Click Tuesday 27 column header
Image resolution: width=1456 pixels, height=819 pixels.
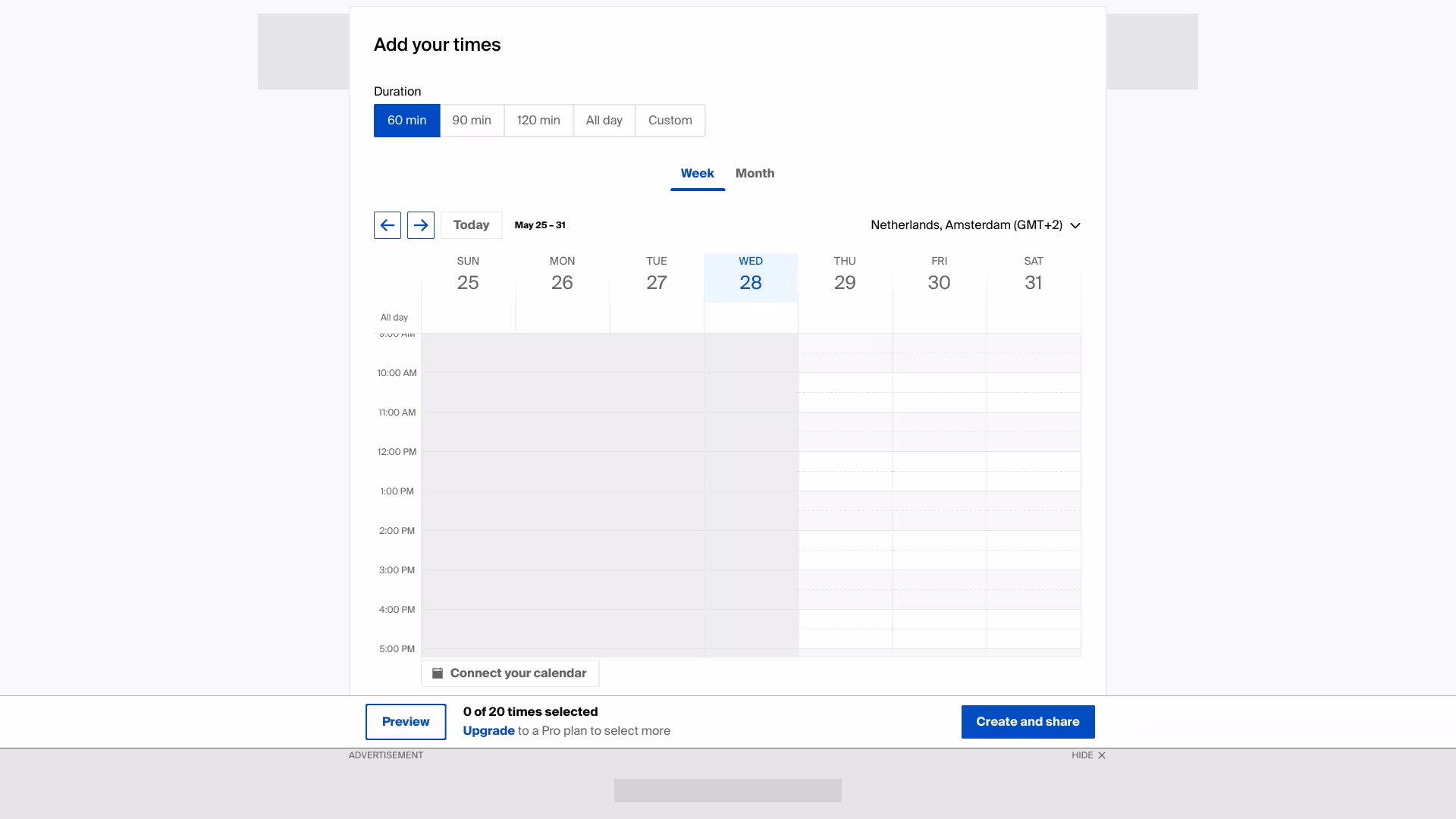pos(657,277)
